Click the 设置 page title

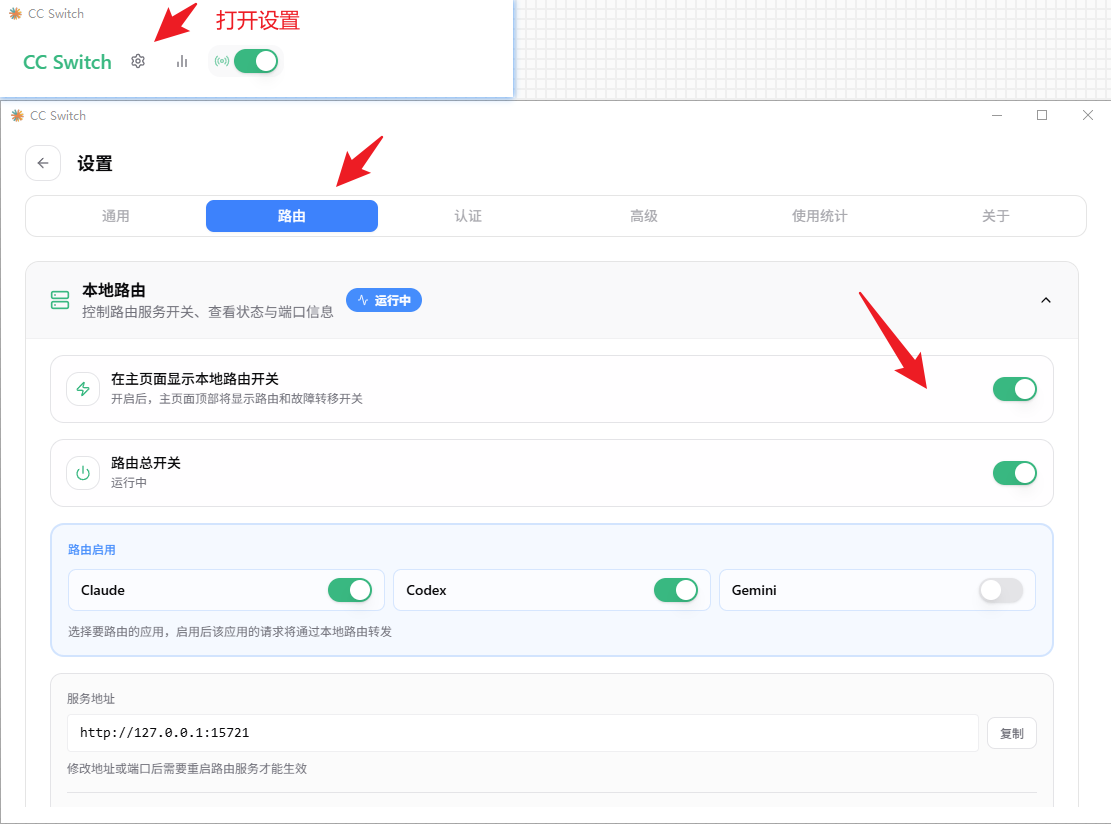[95, 164]
